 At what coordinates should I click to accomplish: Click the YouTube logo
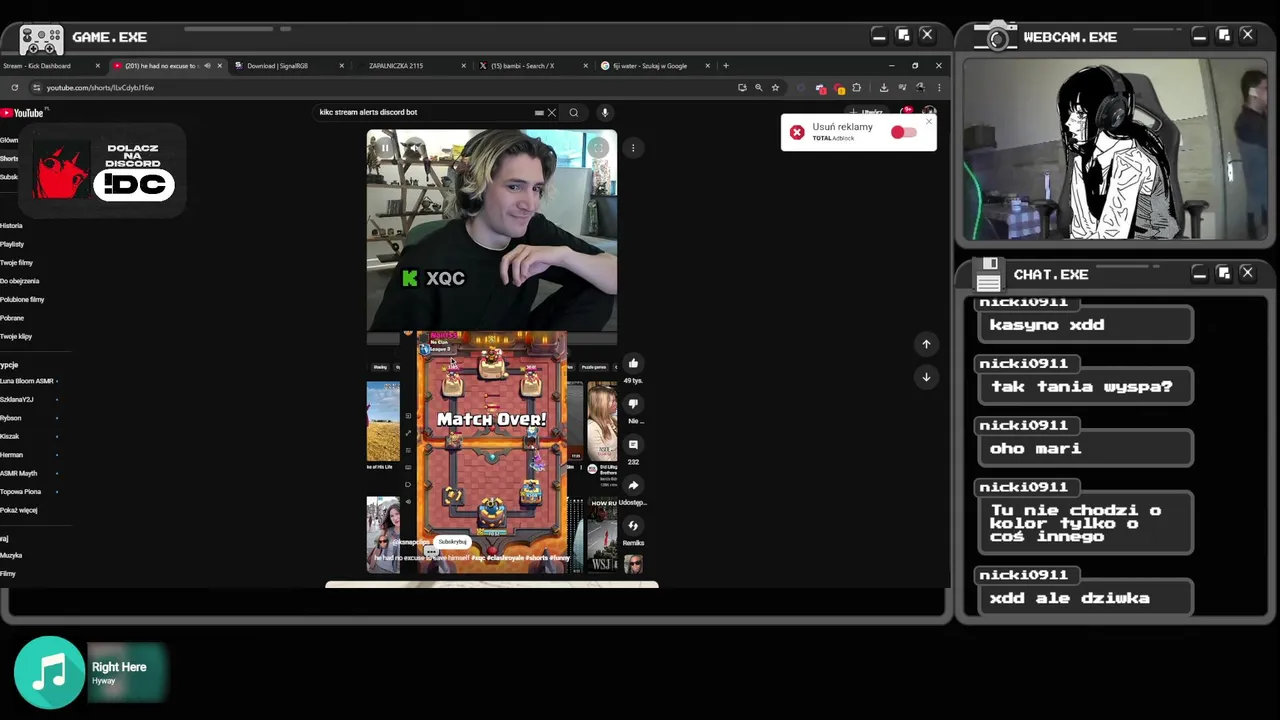pos(22,113)
